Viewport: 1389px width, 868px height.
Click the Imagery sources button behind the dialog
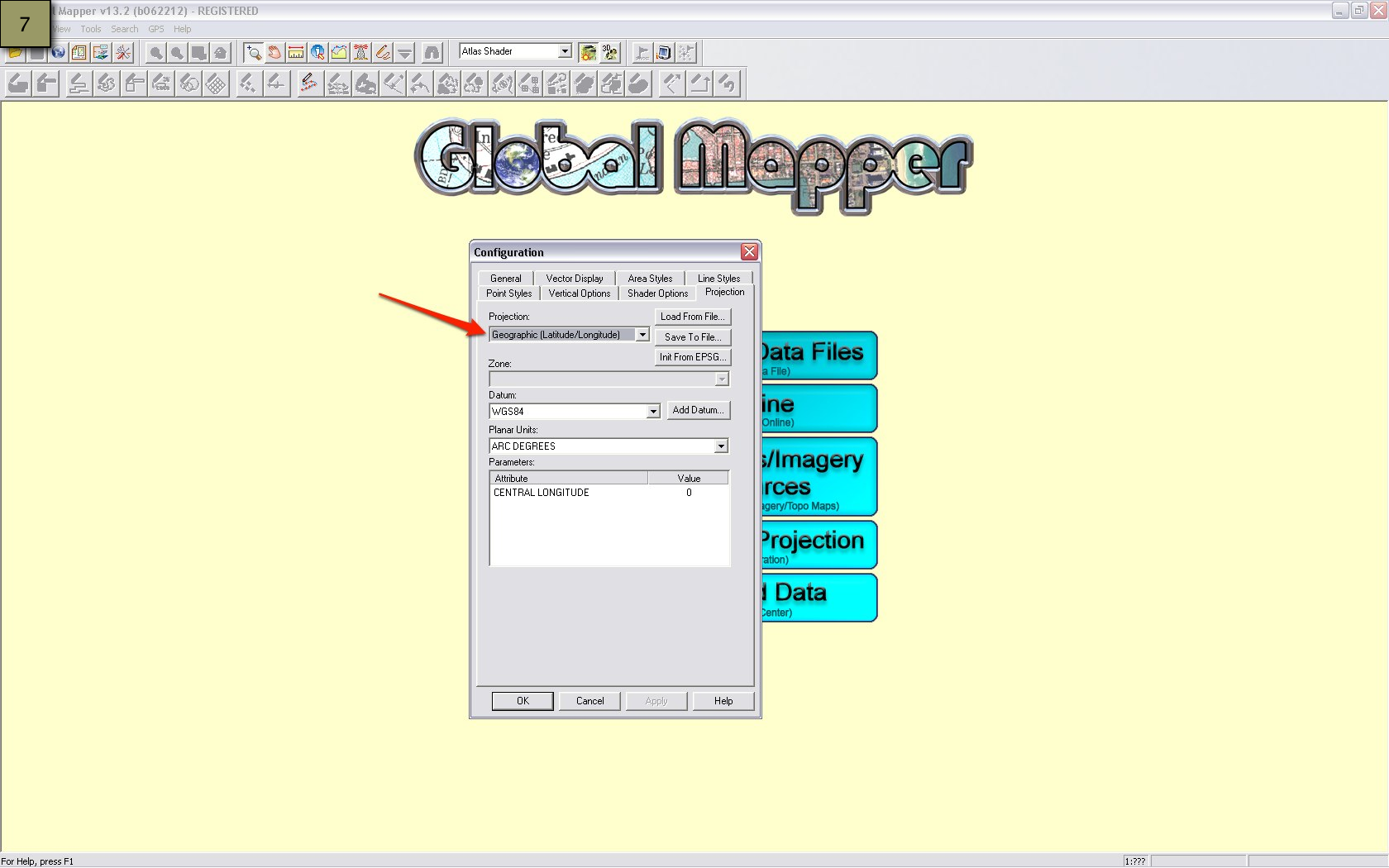click(819, 477)
